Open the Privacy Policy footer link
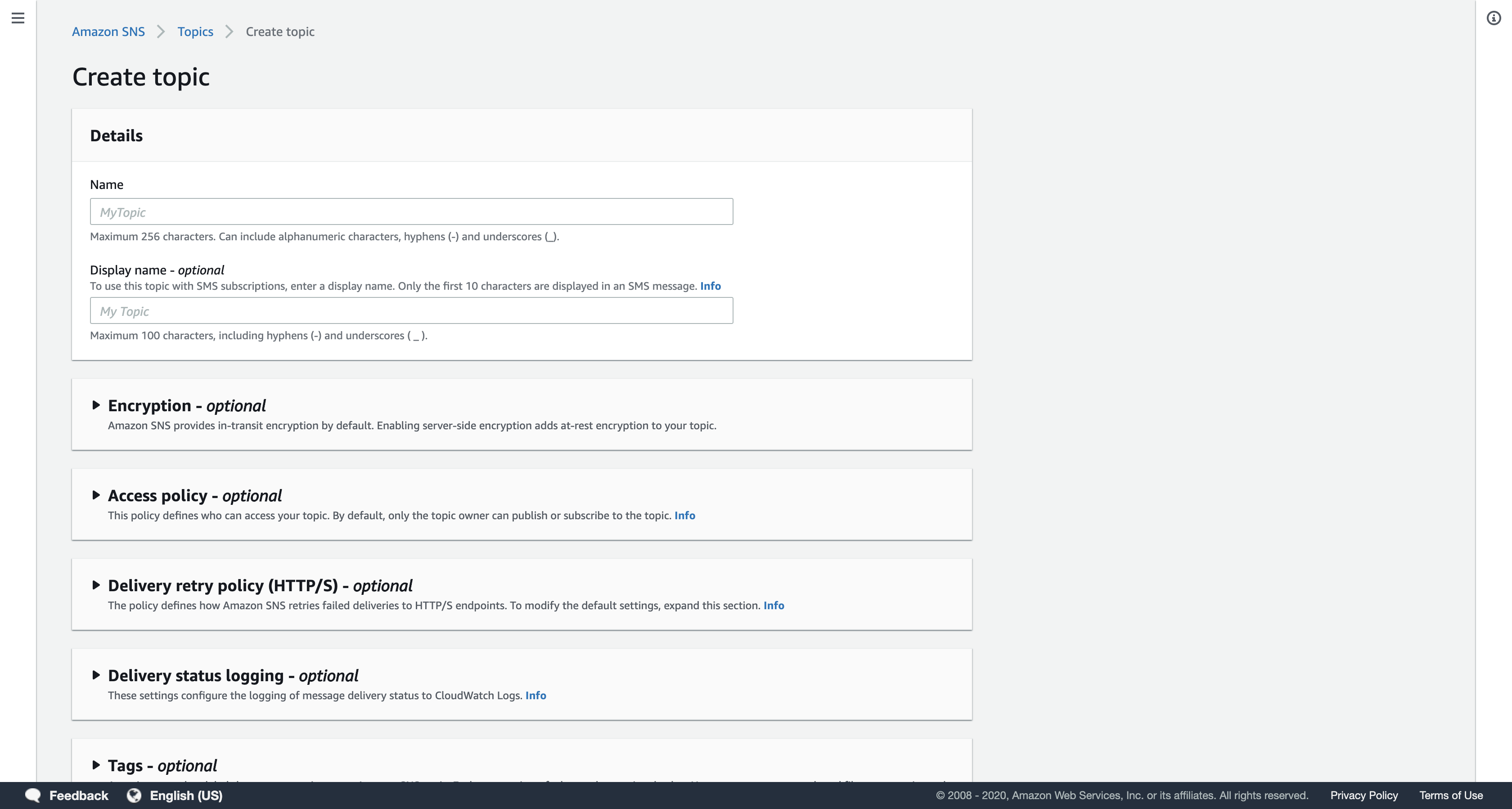 tap(1363, 796)
